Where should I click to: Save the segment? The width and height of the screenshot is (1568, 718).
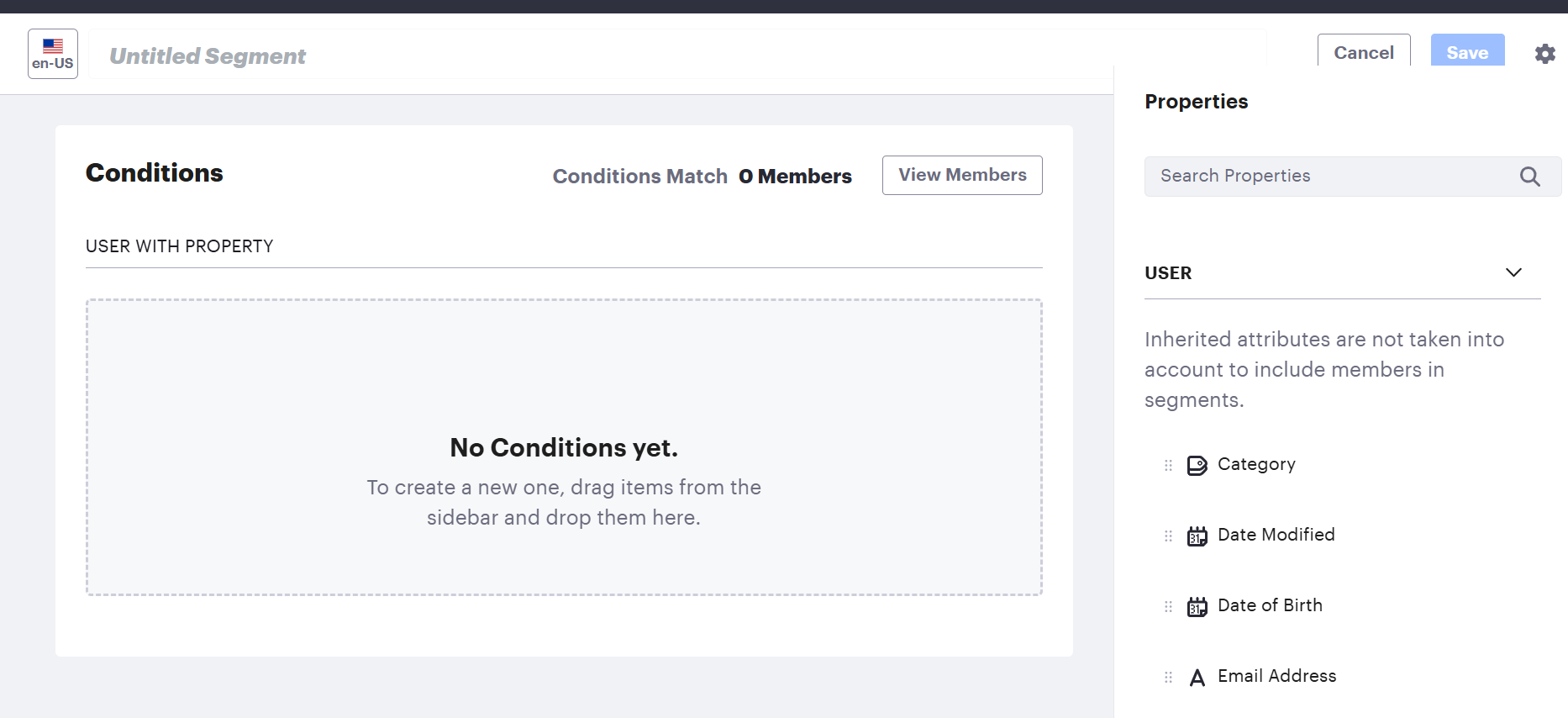coord(1467,52)
